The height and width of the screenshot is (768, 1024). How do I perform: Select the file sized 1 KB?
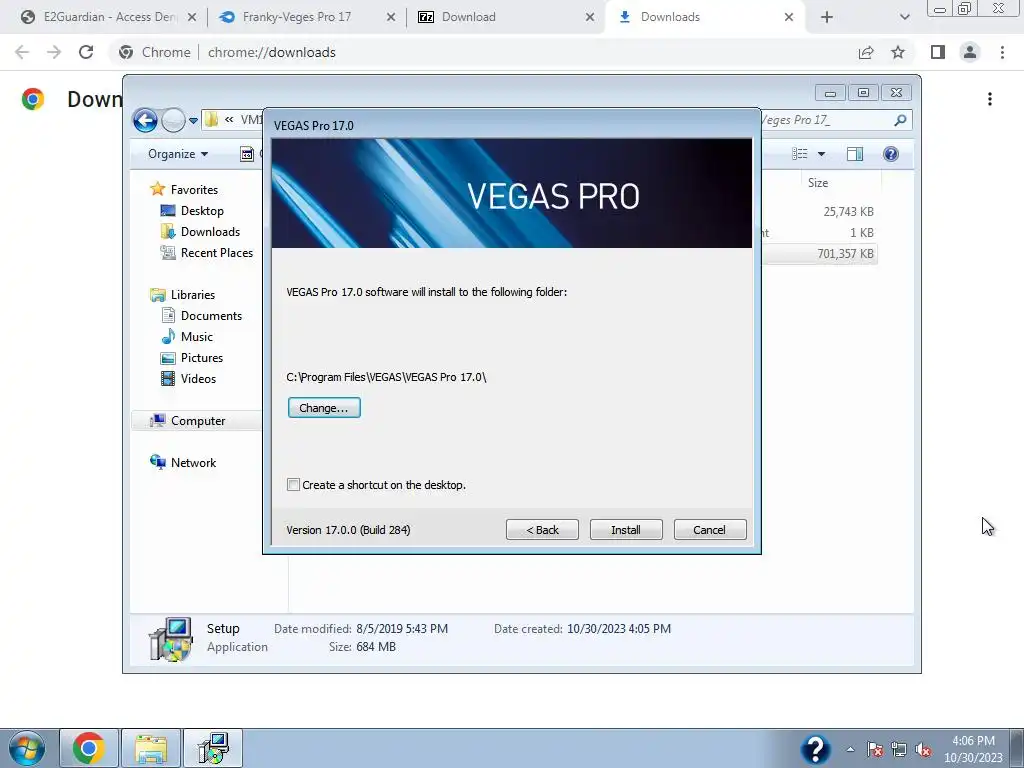(861, 232)
